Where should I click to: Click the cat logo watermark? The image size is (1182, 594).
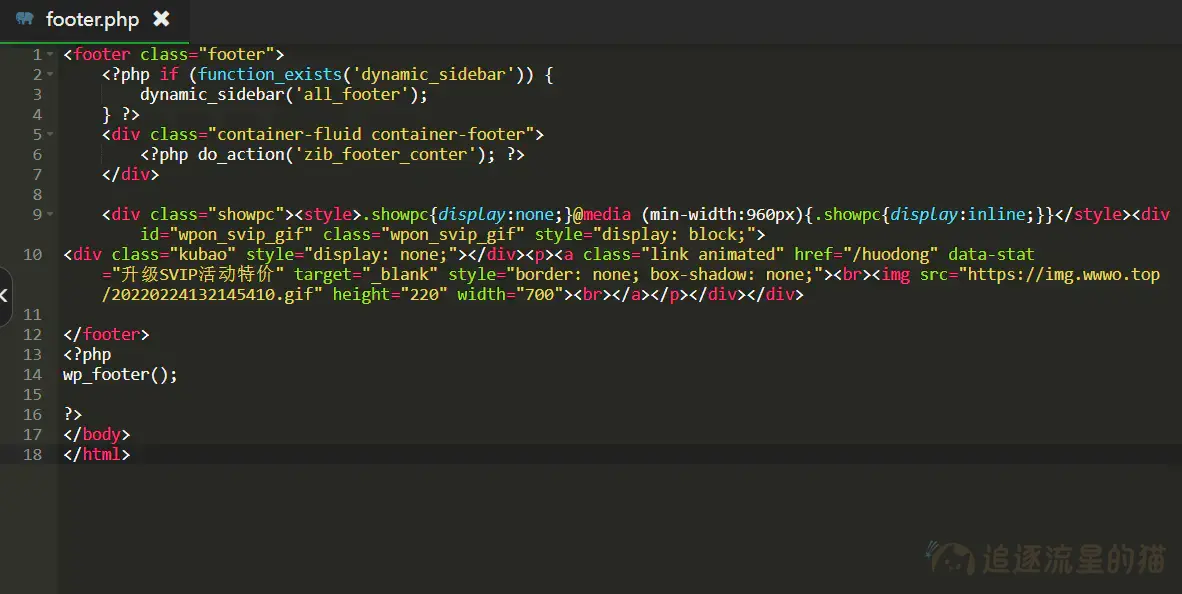950,558
